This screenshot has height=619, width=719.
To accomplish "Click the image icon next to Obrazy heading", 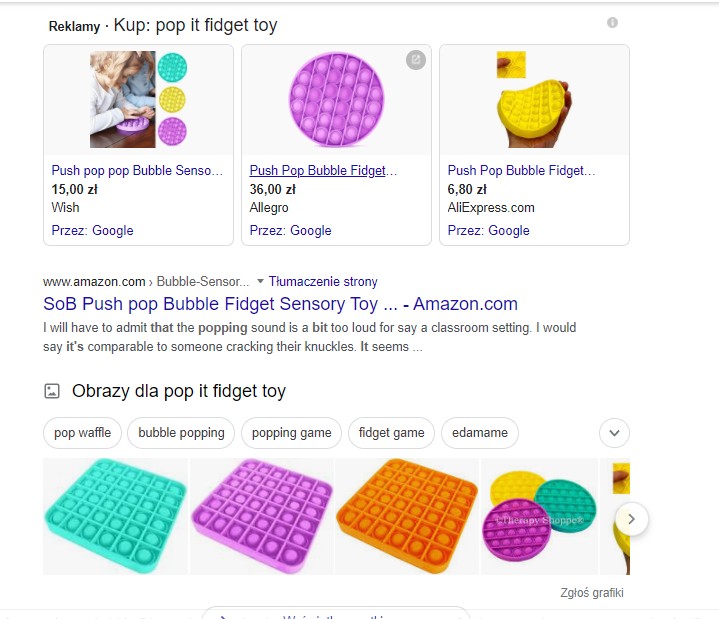I will 52,391.
